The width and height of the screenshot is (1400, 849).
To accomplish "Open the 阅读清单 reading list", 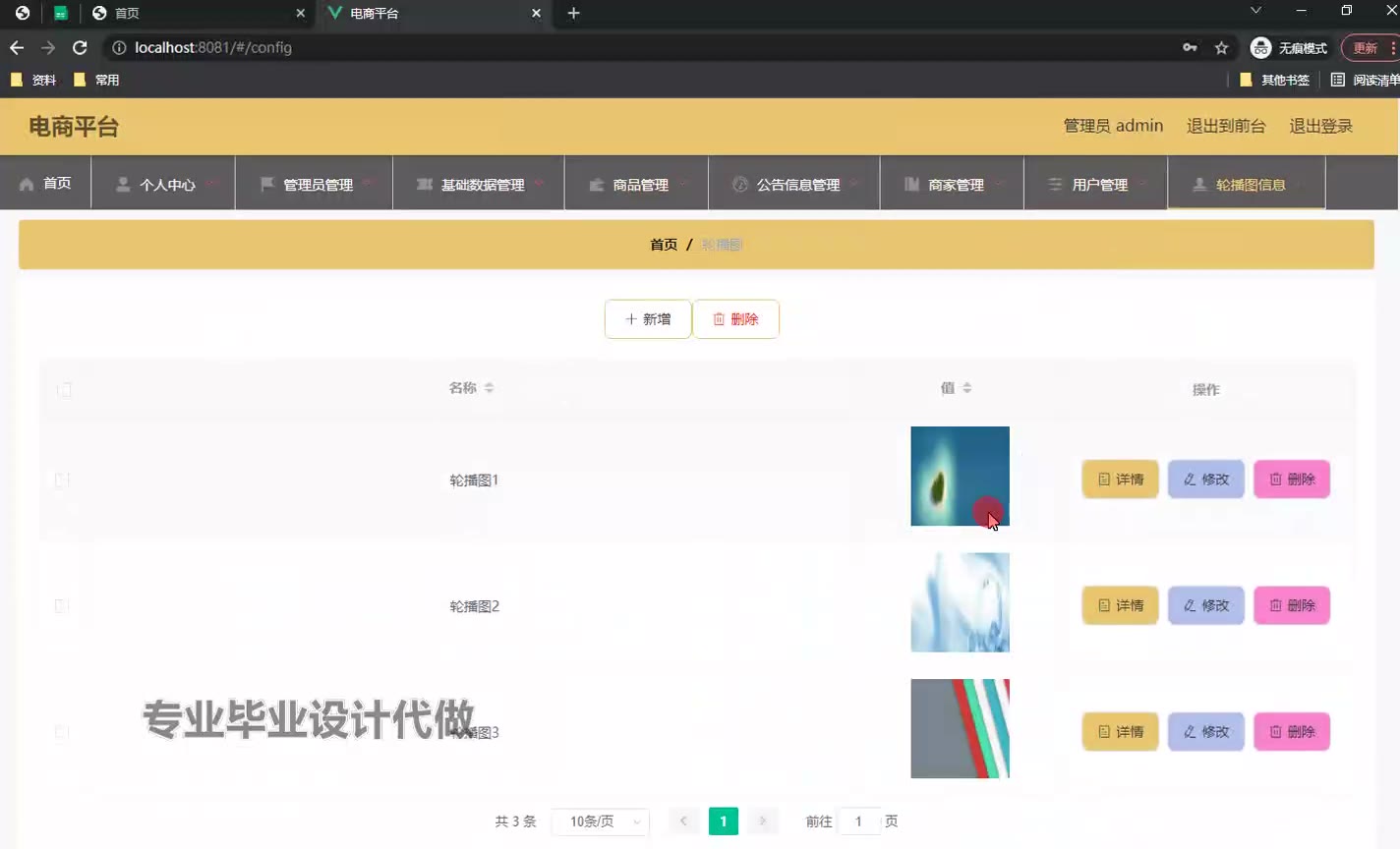I will click(x=1365, y=80).
